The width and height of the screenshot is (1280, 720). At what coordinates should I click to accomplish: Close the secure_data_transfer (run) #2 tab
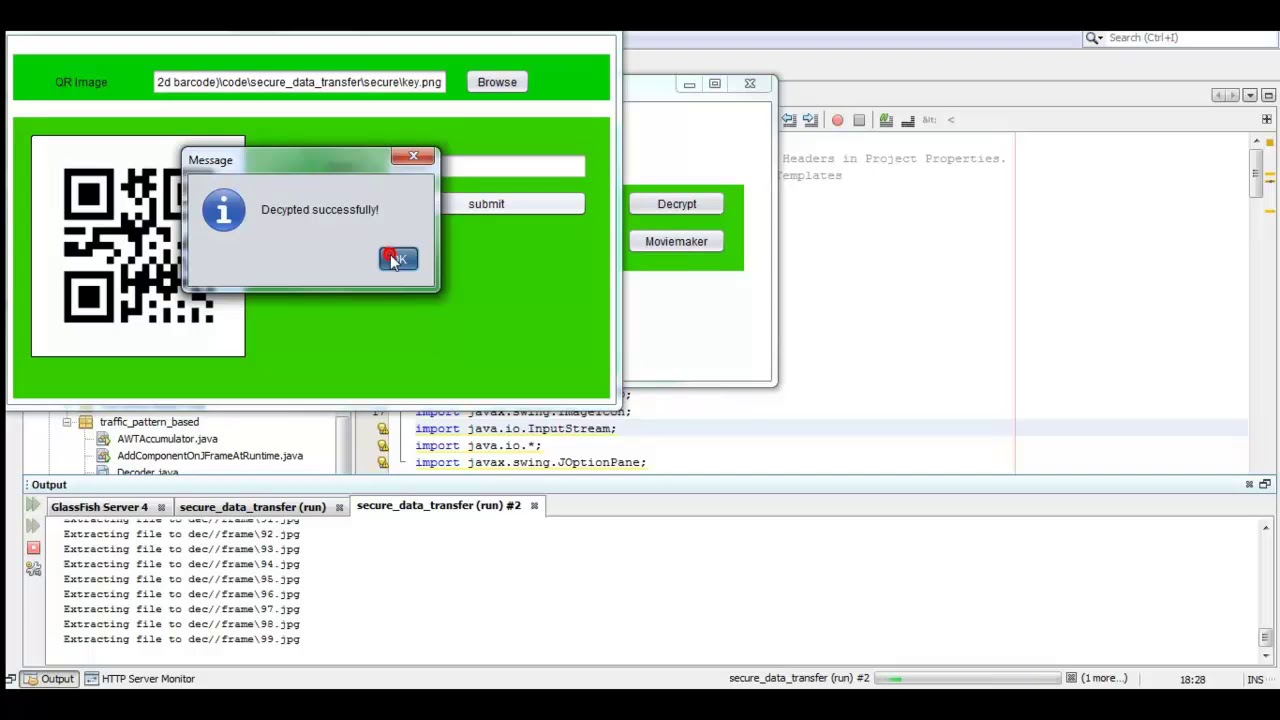[x=534, y=506]
